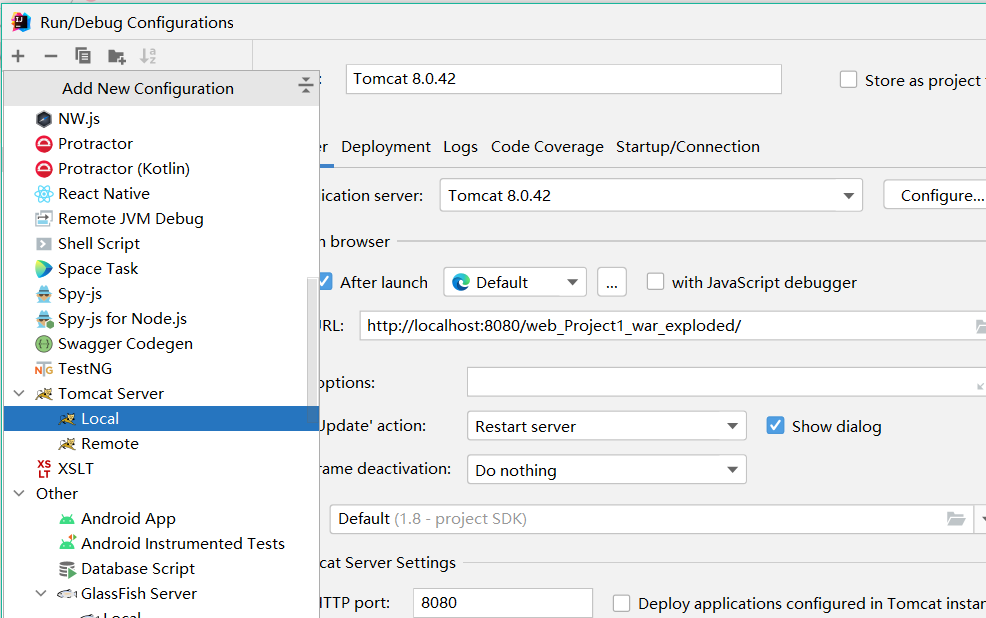Click the browse ellipsis button next to browser
This screenshot has height=618, width=986.
tap(612, 283)
